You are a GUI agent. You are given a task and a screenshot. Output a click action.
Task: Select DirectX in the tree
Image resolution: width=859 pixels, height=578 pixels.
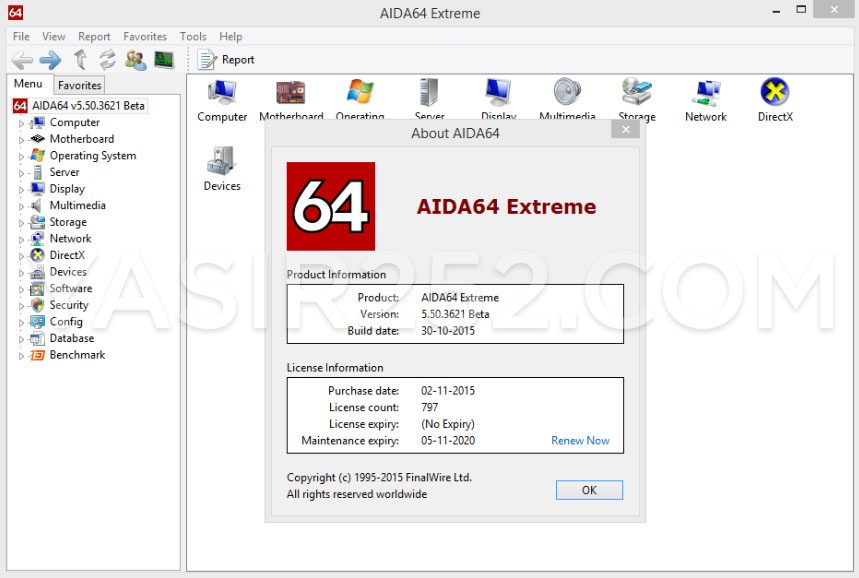click(67, 255)
